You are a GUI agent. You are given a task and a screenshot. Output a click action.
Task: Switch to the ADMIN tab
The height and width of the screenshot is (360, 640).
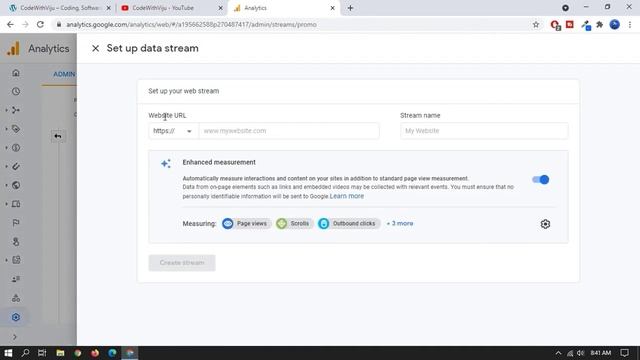[x=64, y=74]
